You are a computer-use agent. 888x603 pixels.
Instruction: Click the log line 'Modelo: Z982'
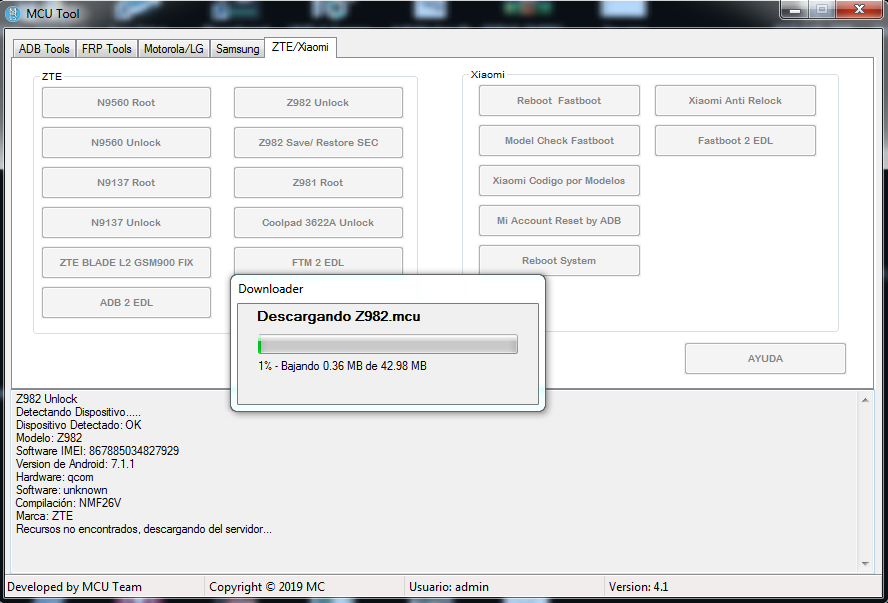tap(49, 438)
